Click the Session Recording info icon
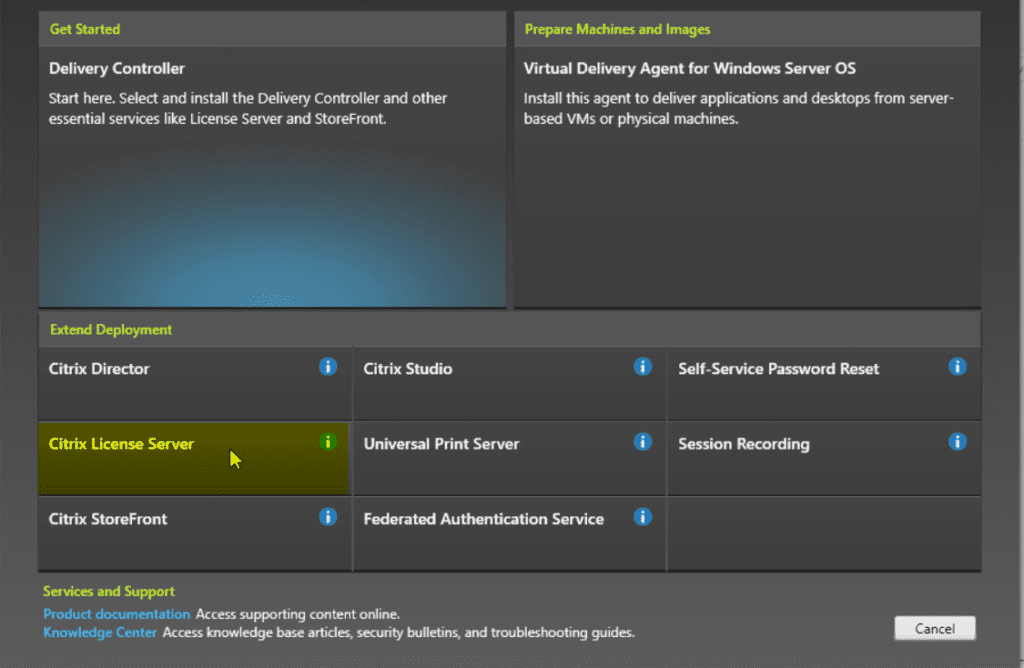This screenshot has width=1024, height=668. pos(958,441)
